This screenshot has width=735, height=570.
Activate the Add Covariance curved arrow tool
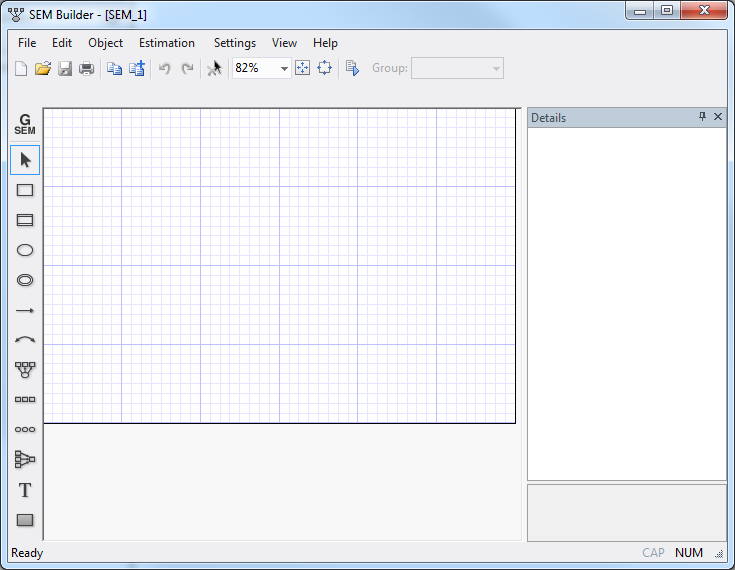25,340
